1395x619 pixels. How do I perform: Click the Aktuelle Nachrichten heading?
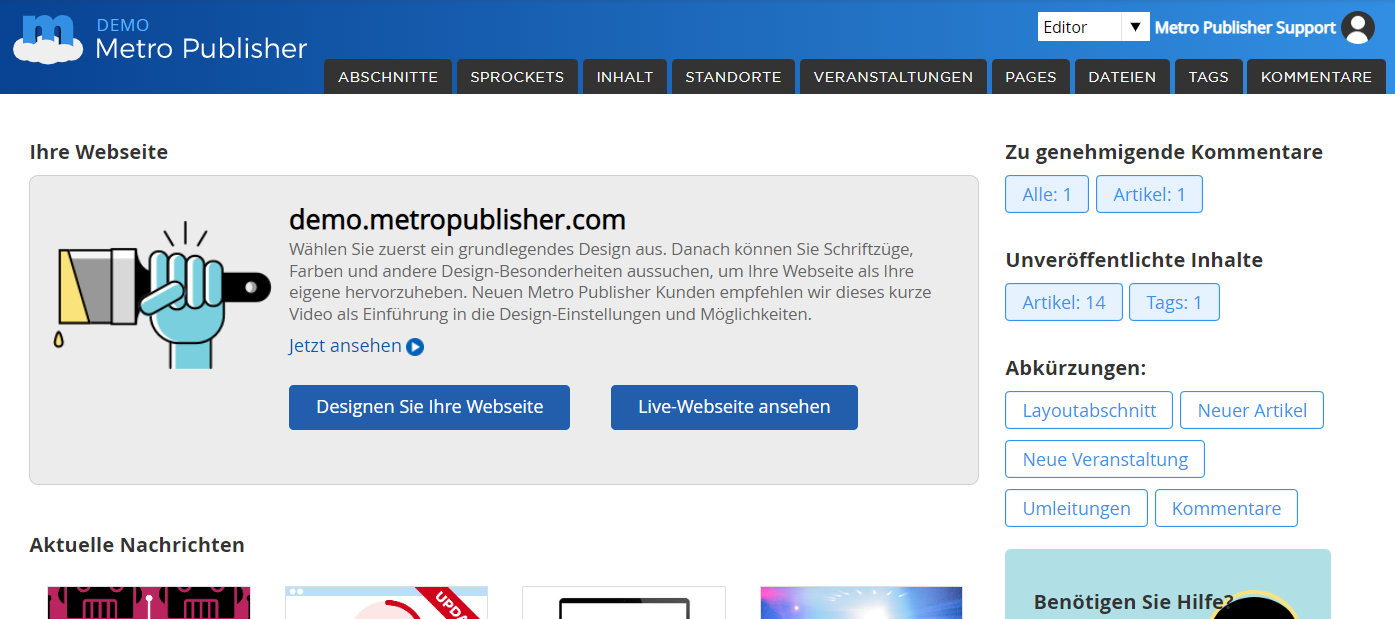(137, 545)
